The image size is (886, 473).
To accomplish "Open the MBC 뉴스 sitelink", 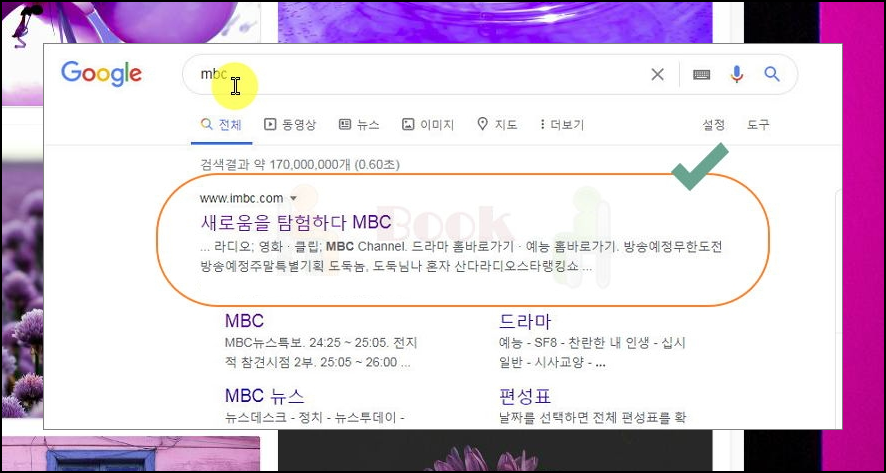I will tap(264, 395).
